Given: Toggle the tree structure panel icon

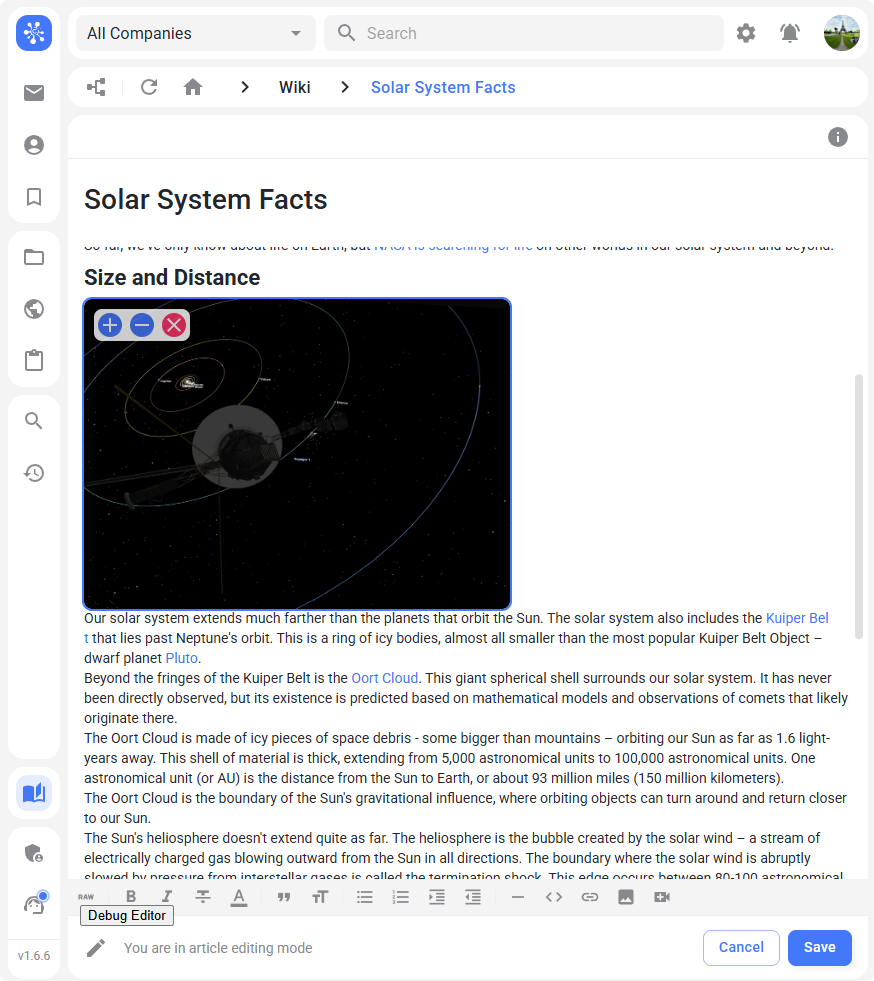Looking at the screenshot, I should (96, 87).
